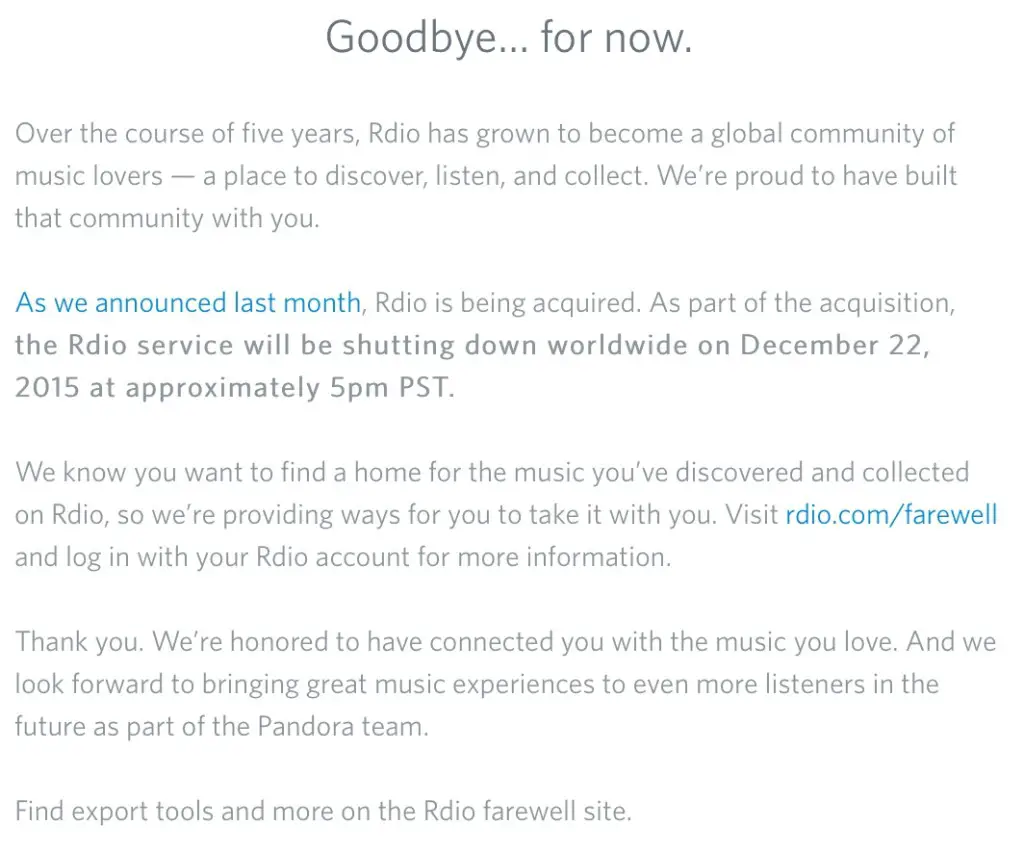The image size is (1024, 853).
Task: Click the paragraph starting 'We know you want'
Action: click(506, 515)
